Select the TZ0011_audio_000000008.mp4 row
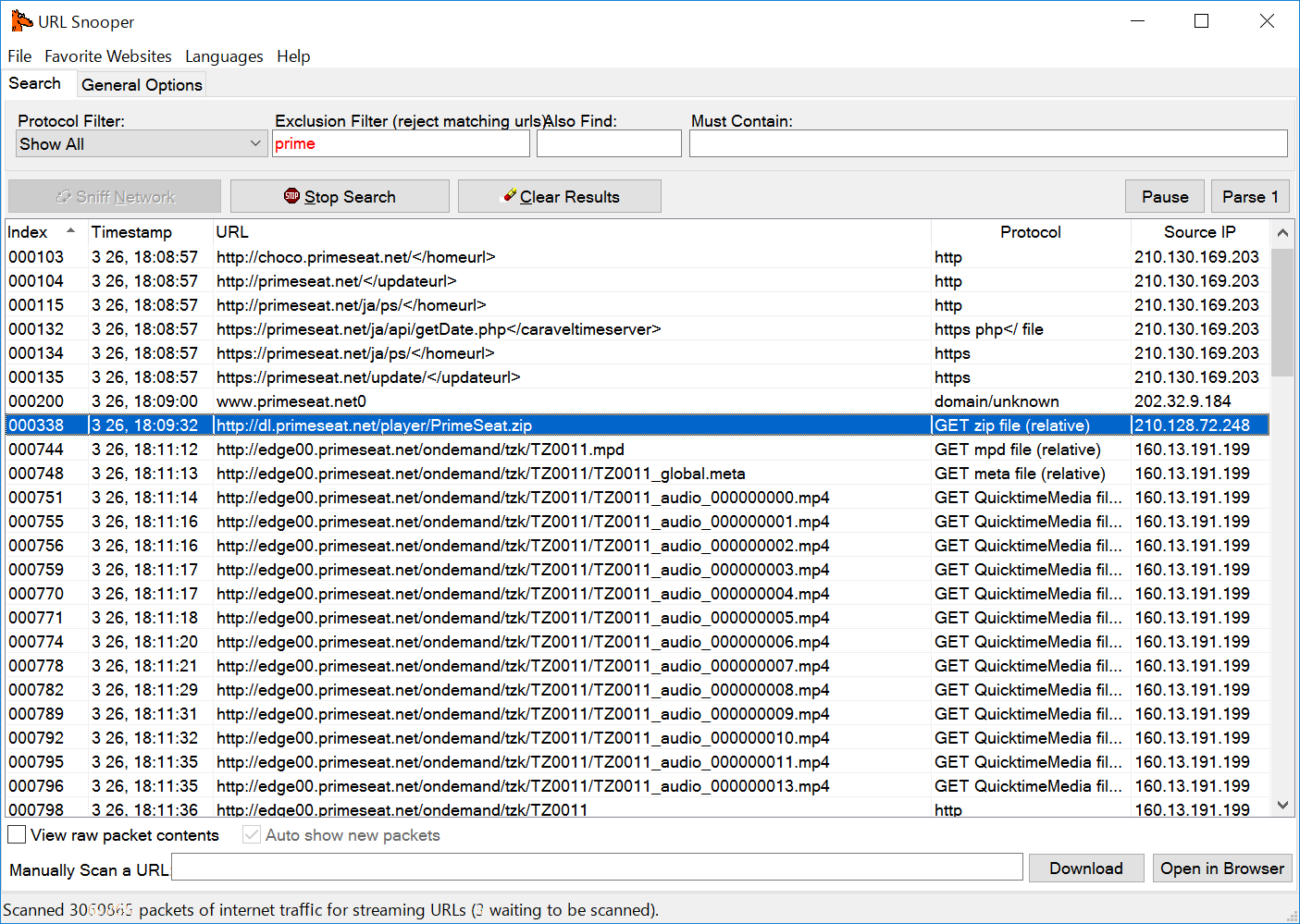Screen dimensions: 1300x924 (638, 690)
